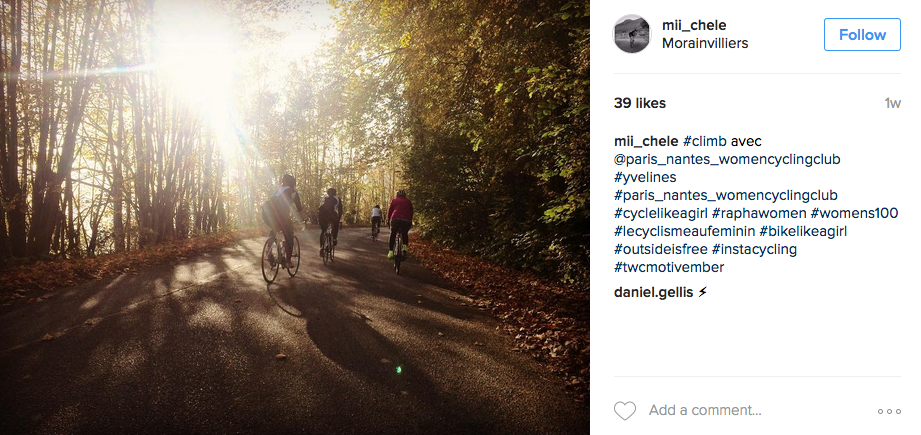
Task: View the 39 likes list
Action: point(640,103)
